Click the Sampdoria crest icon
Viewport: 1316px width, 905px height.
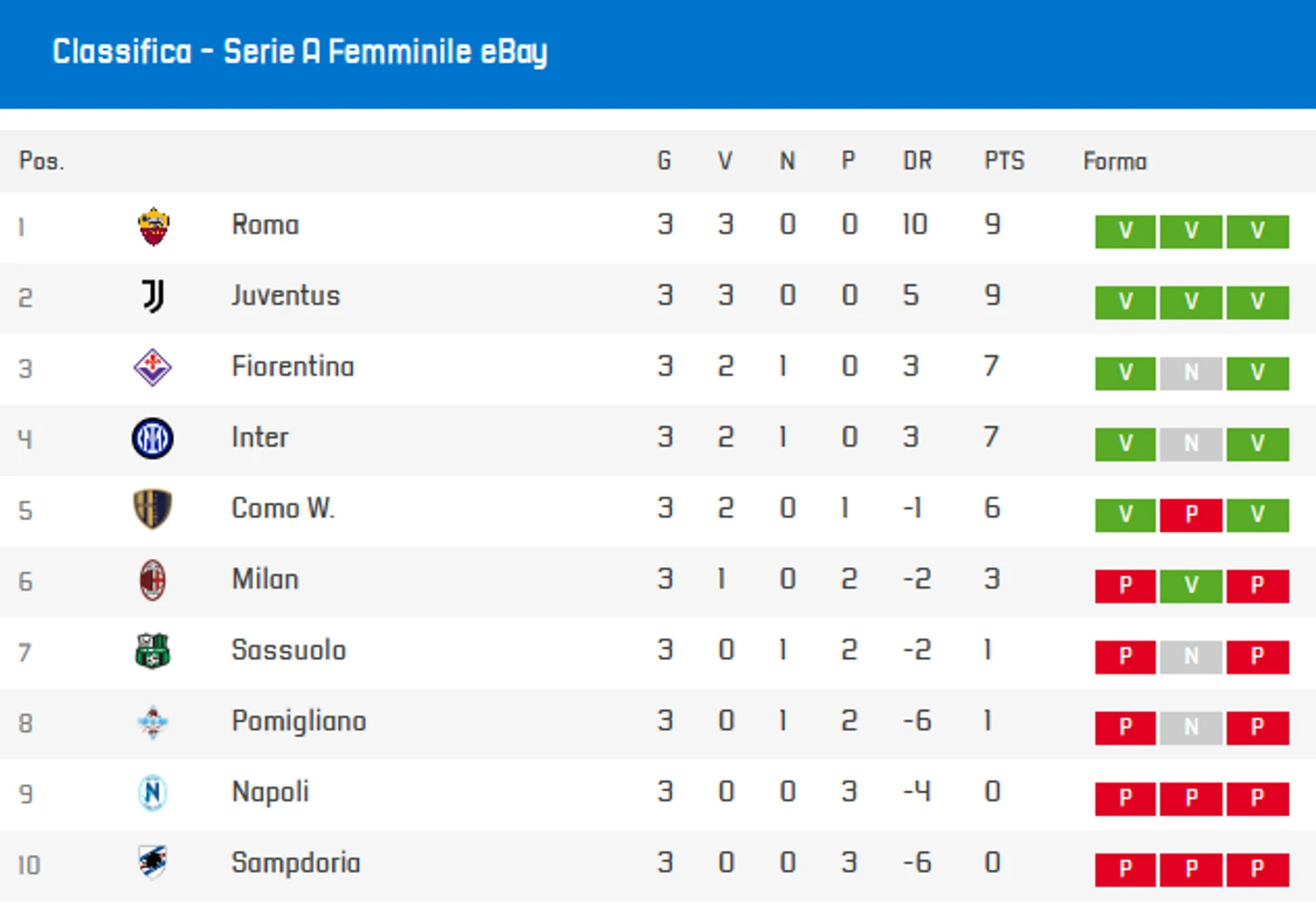pos(152,863)
